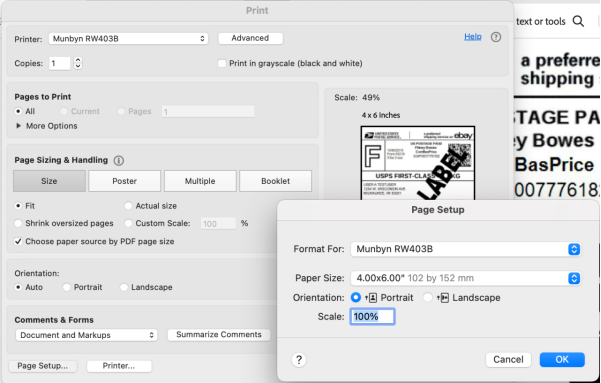Select the Pages range radio button
601x383 pixels.
point(121,112)
